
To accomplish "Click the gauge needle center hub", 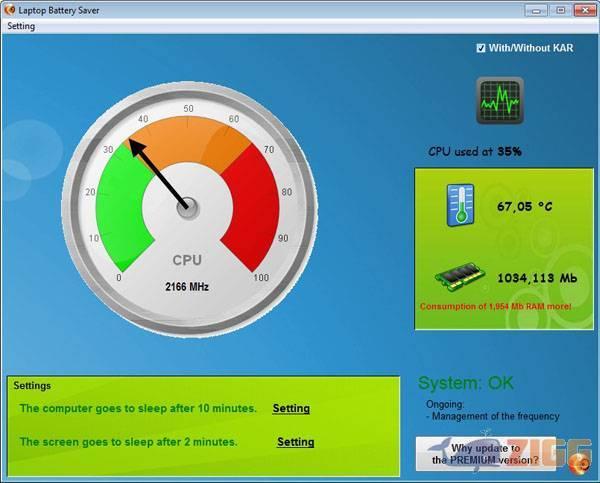I will tap(187, 208).
